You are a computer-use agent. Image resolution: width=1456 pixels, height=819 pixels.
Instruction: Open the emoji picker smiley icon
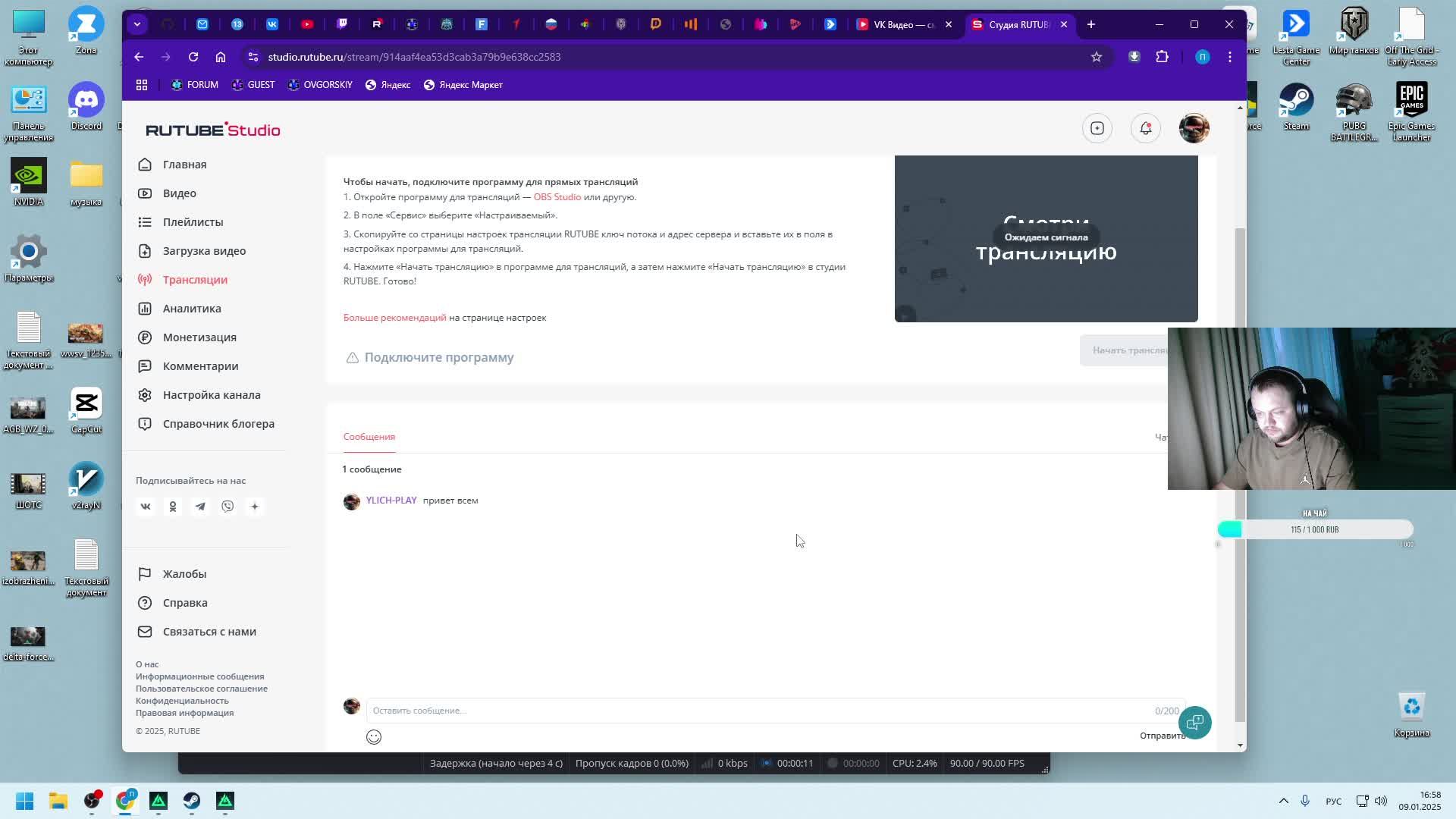point(374,737)
